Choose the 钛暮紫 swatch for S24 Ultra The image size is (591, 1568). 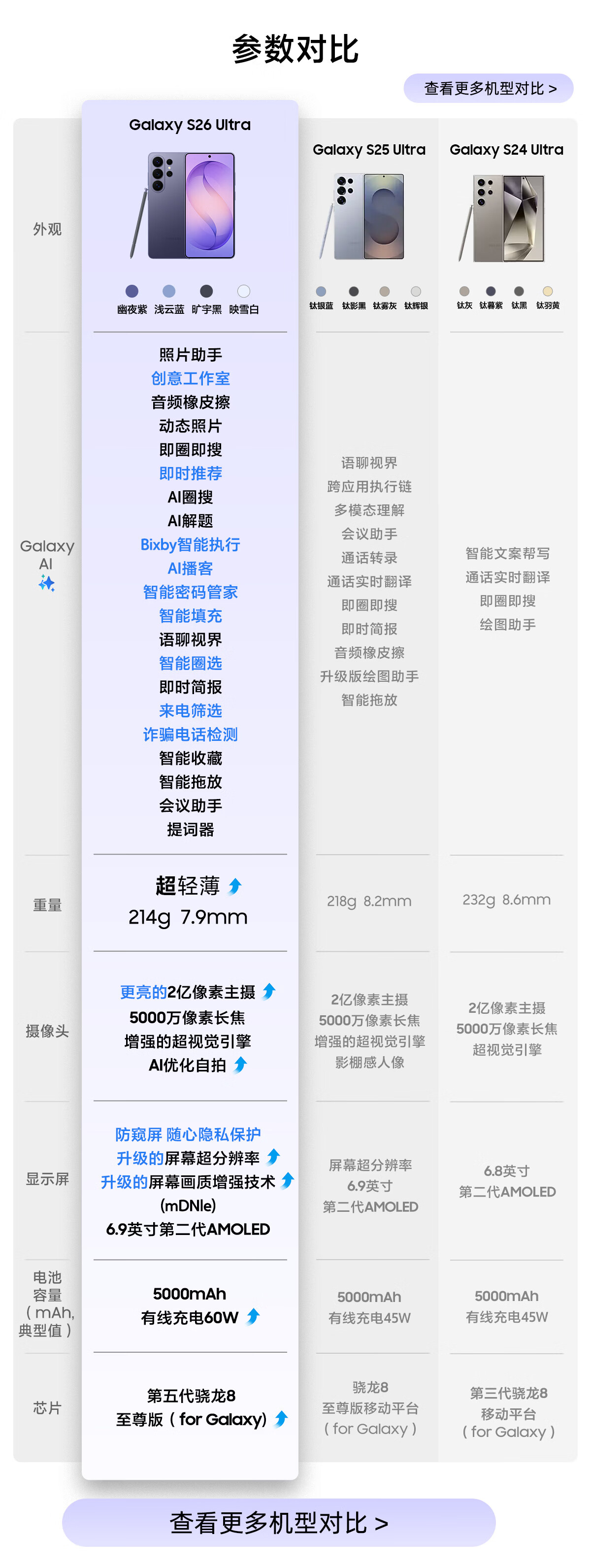[491, 292]
